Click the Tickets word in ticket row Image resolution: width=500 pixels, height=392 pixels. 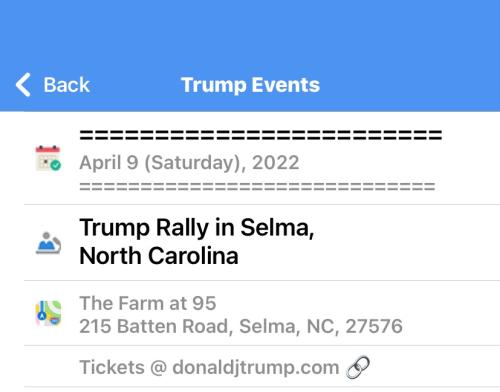pos(112,367)
